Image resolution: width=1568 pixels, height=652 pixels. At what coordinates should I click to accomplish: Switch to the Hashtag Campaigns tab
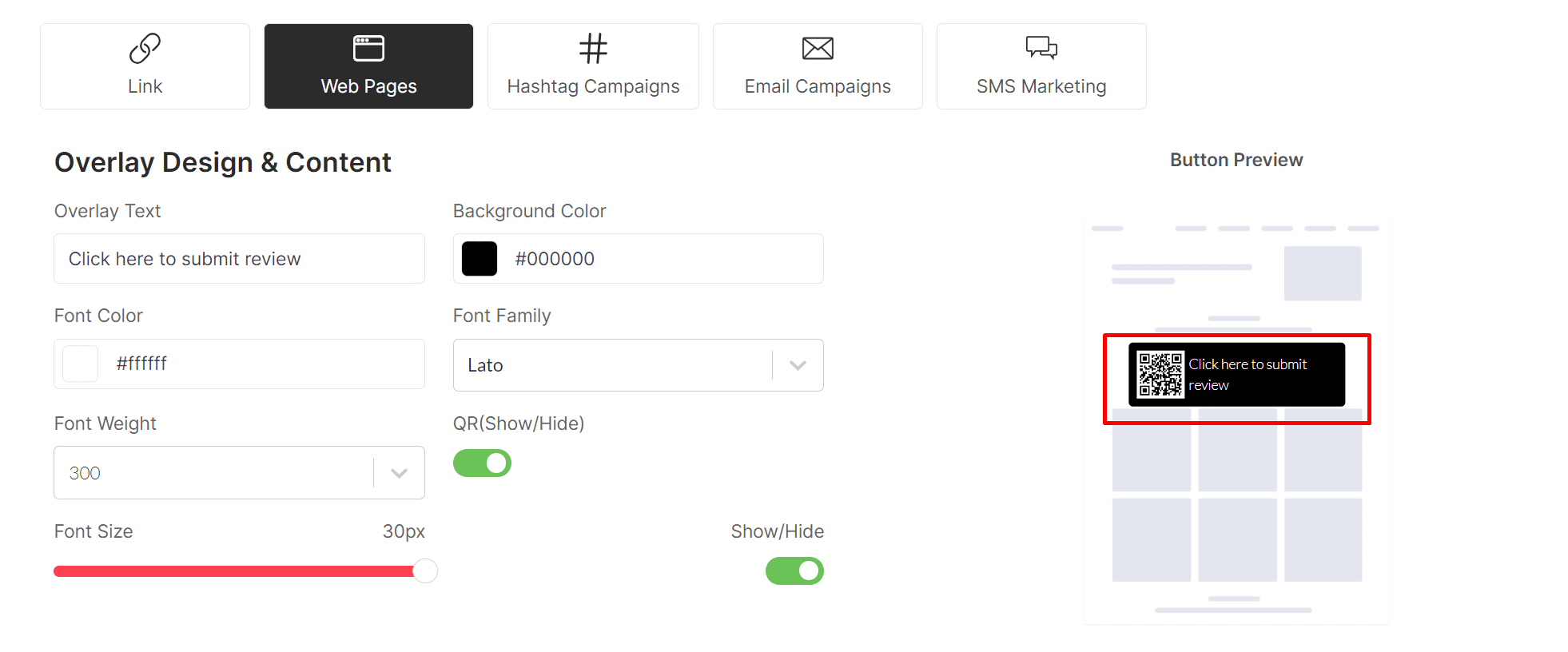tap(593, 85)
